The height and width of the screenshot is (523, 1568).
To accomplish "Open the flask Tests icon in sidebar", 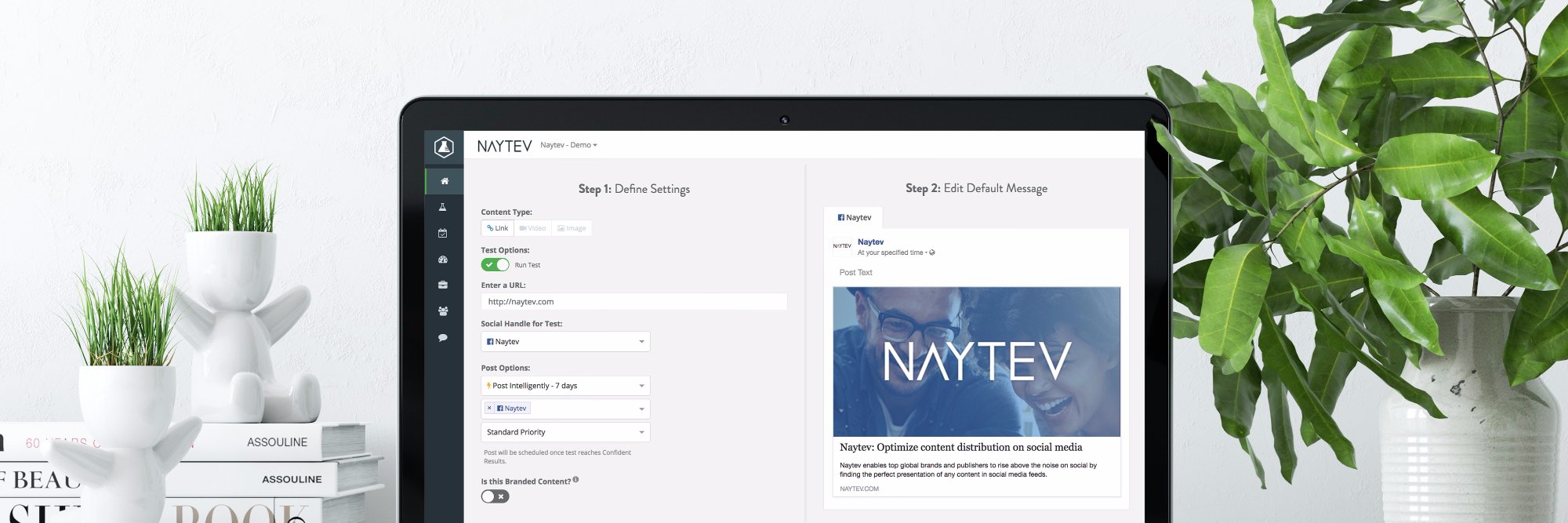I will click(x=443, y=207).
